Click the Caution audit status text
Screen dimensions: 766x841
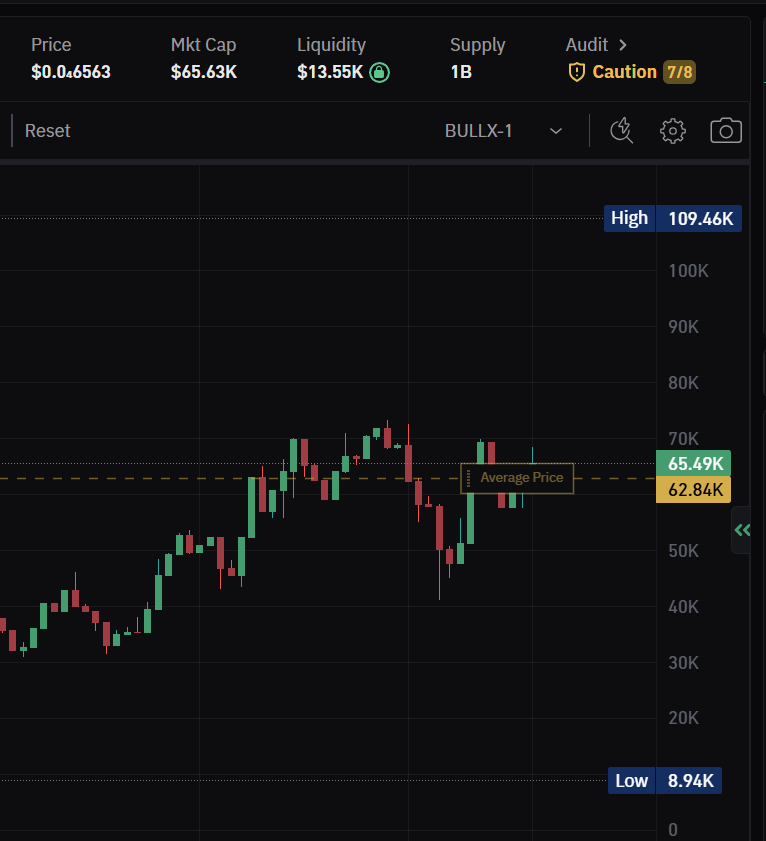624,72
